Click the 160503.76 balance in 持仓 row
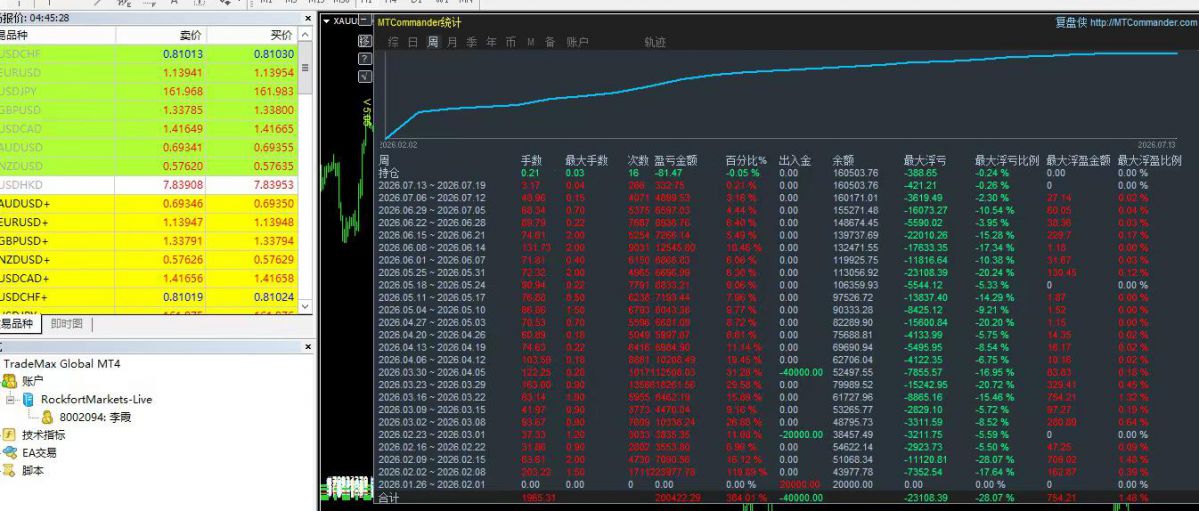This screenshot has width=1199, height=511. point(856,173)
